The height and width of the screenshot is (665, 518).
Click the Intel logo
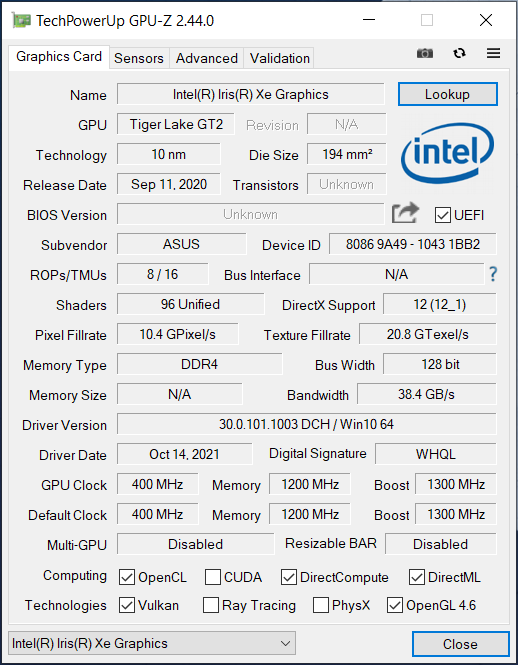tap(448, 153)
